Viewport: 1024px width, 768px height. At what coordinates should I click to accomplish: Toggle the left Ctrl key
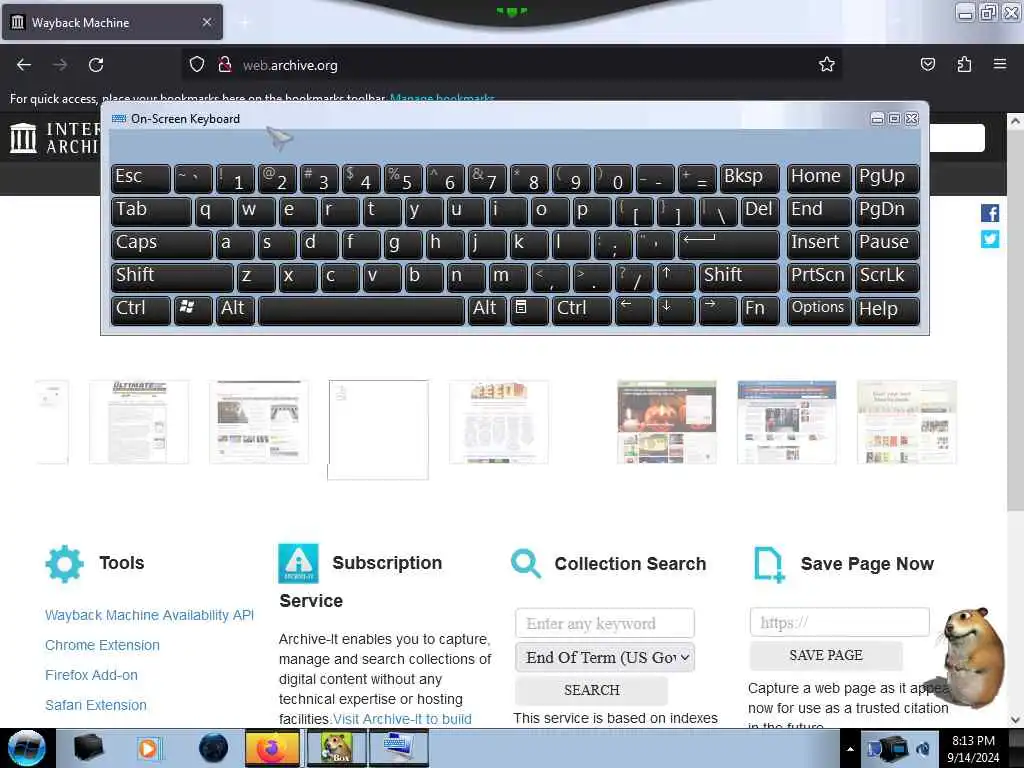140,310
